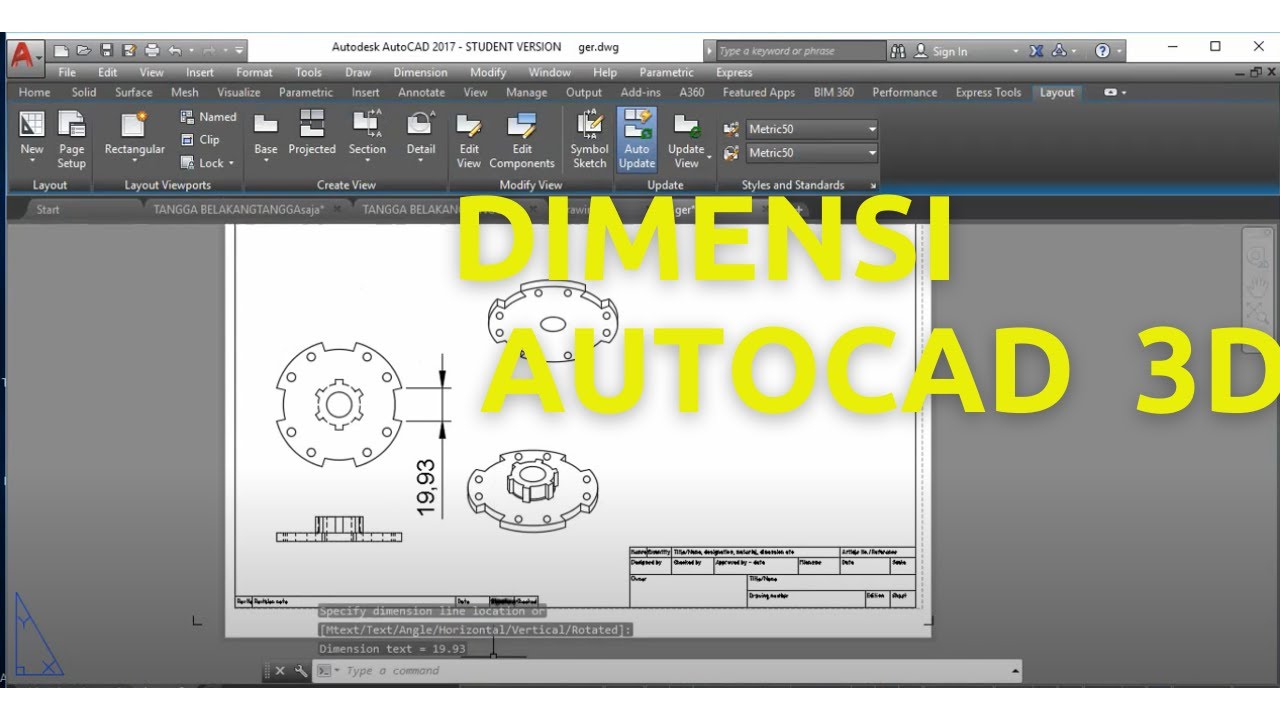Expand the Help dropdown arrow
This screenshot has width=1280, height=720.
(1120, 51)
